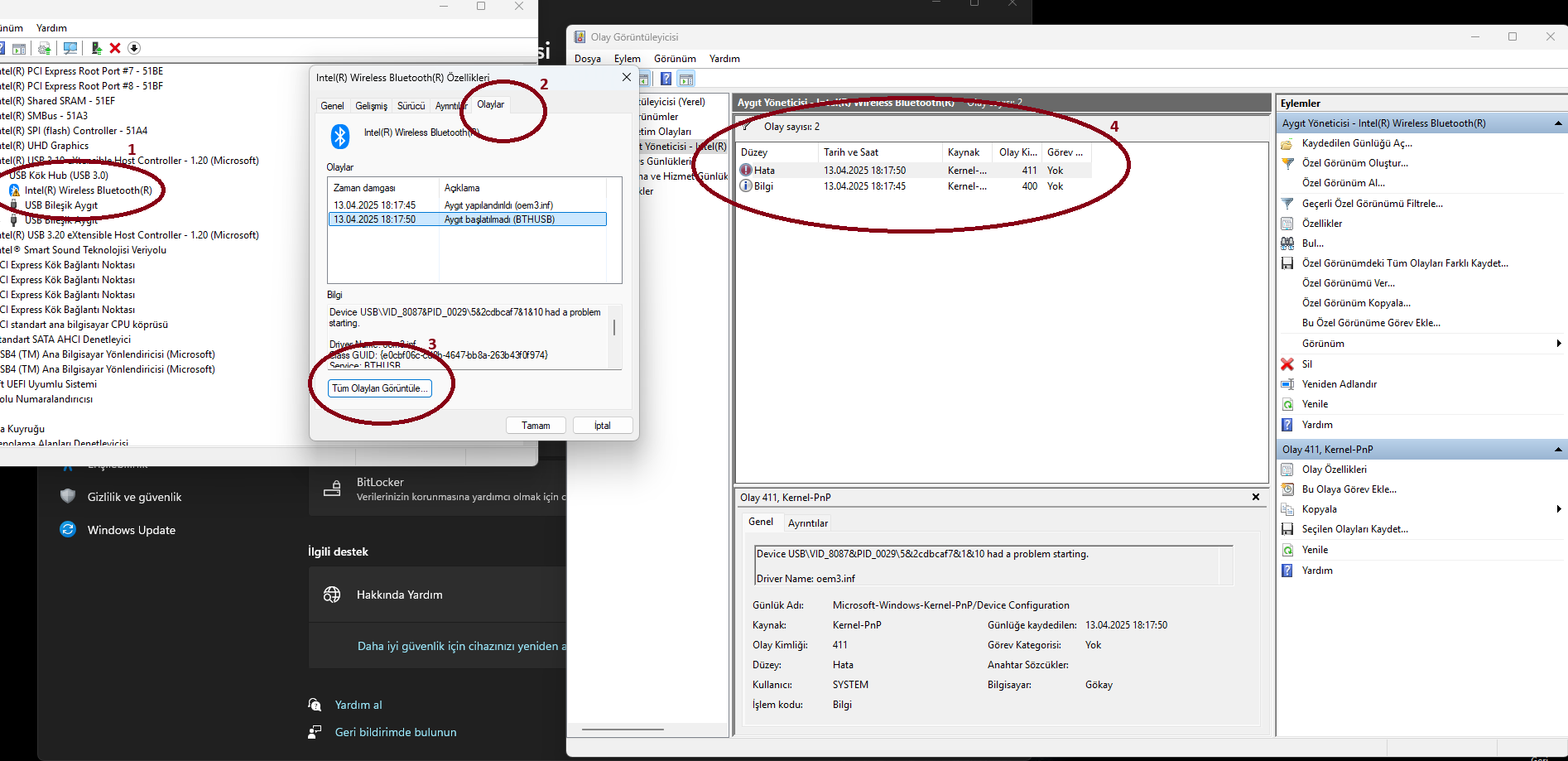Open the Geri bildirimde bulunun link
Image resolution: width=1568 pixels, height=761 pixels.
396,732
